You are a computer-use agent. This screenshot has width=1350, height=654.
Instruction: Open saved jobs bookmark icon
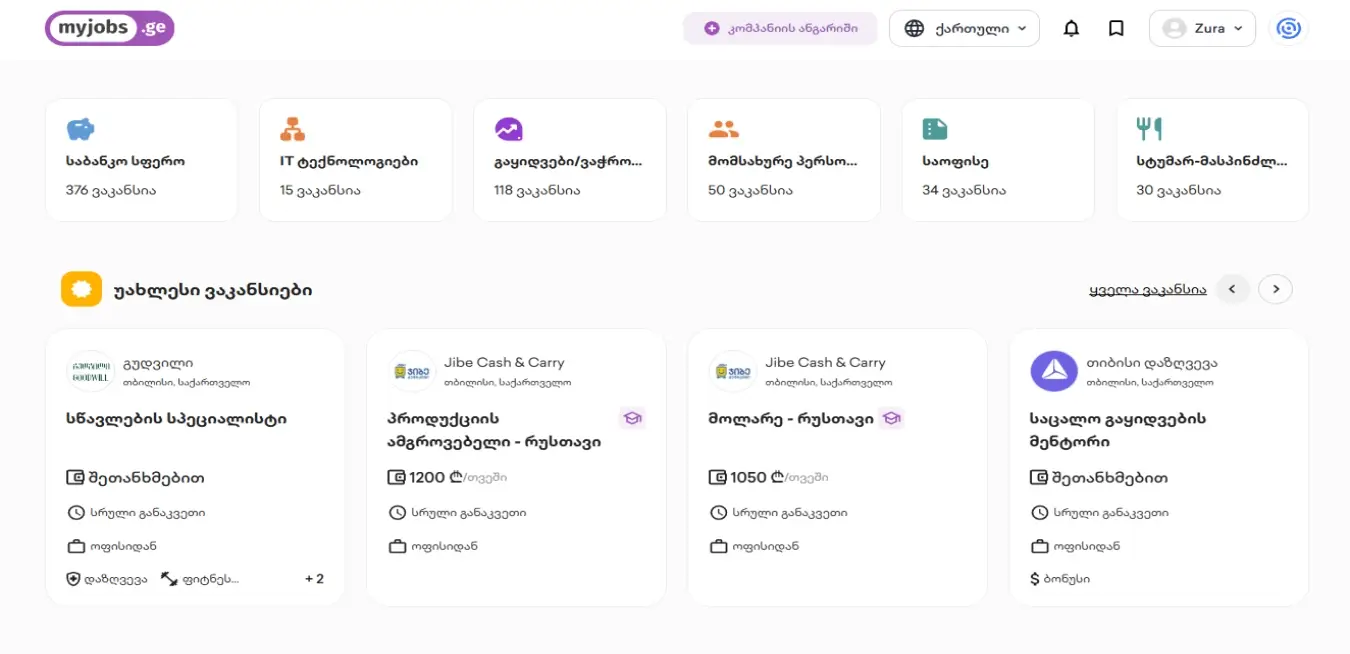[x=1116, y=29]
